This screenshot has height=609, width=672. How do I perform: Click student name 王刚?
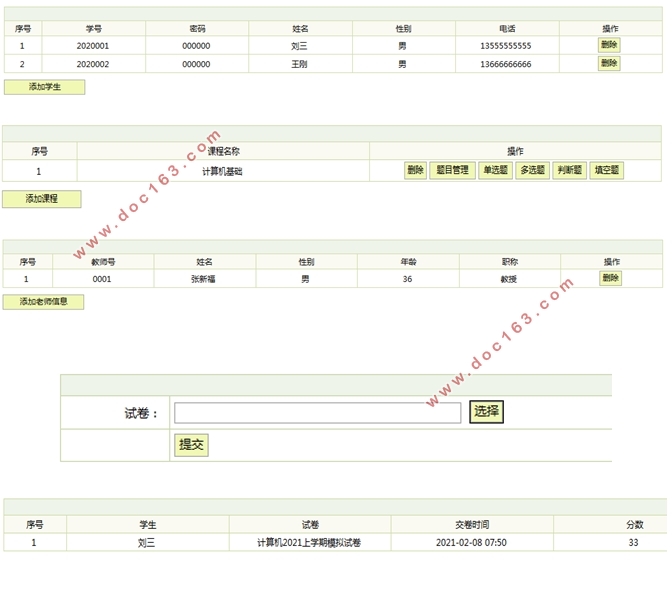[x=299, y=64]
